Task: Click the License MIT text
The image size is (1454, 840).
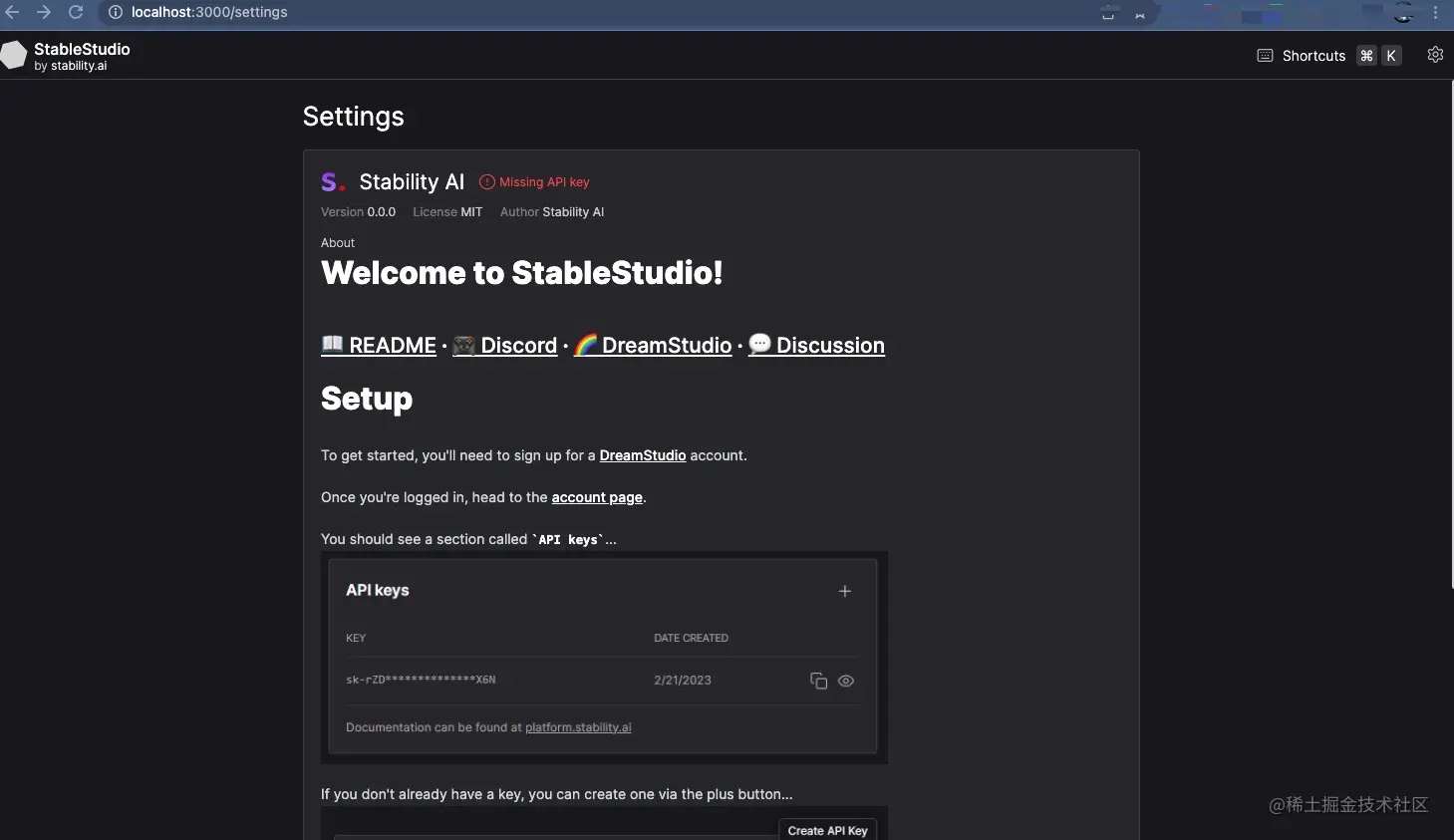Action: pyautogui.click(x=447, y=212)
